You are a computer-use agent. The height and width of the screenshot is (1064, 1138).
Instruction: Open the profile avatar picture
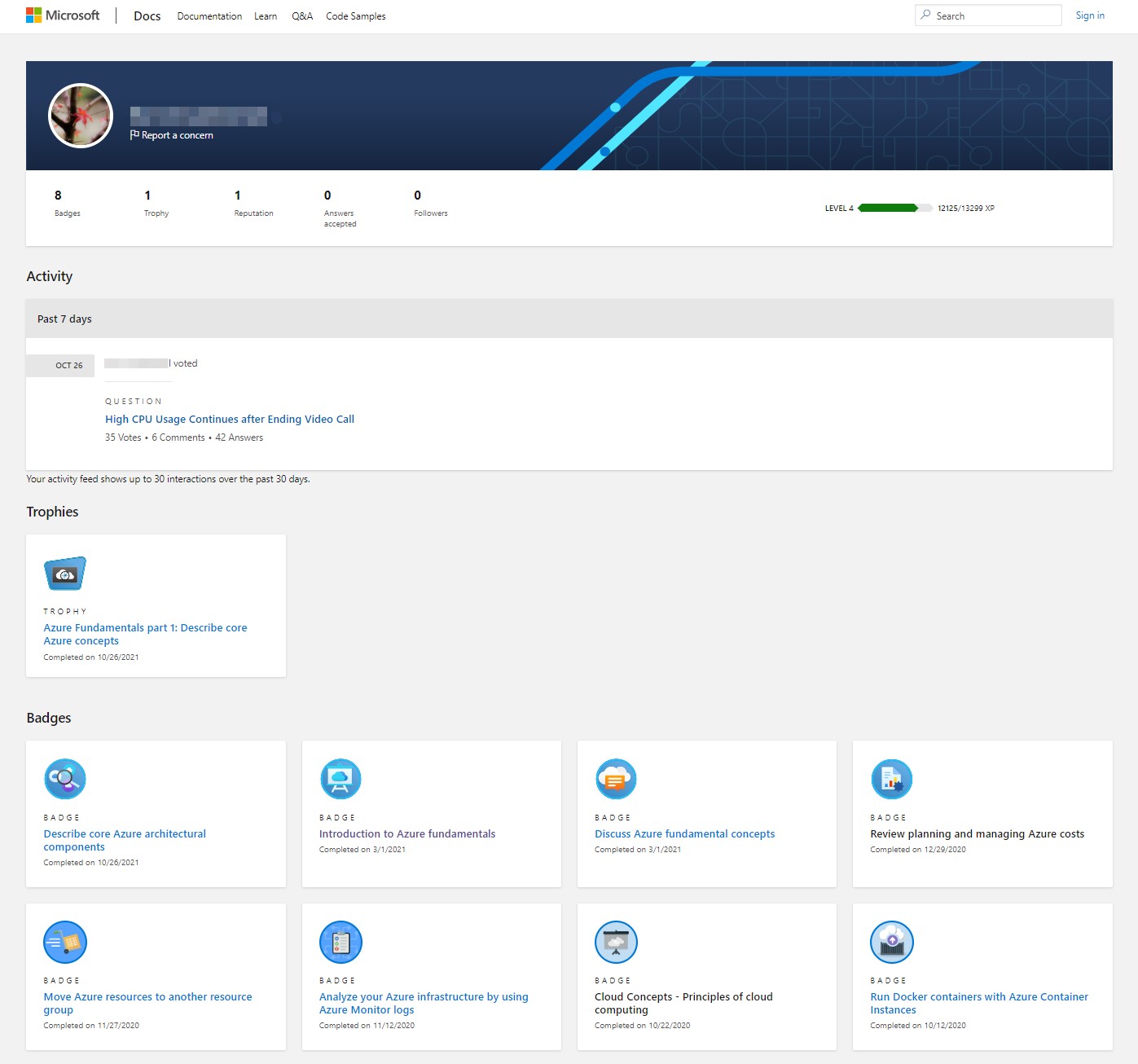(x=81, y=116)
